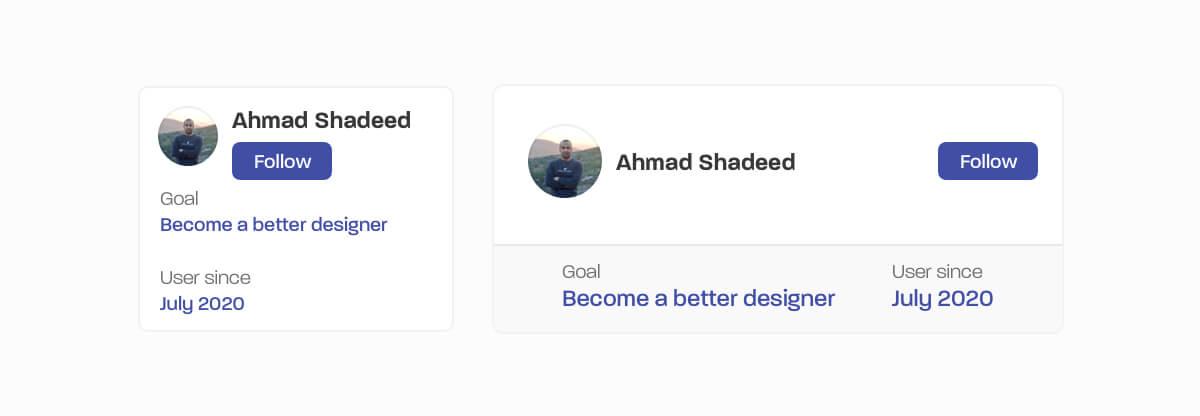Viewport: 1200px width, 416px height.
Task: Click the 'Goal' label in the wide card
Action: pyautogui.click(x=581, y=272)
